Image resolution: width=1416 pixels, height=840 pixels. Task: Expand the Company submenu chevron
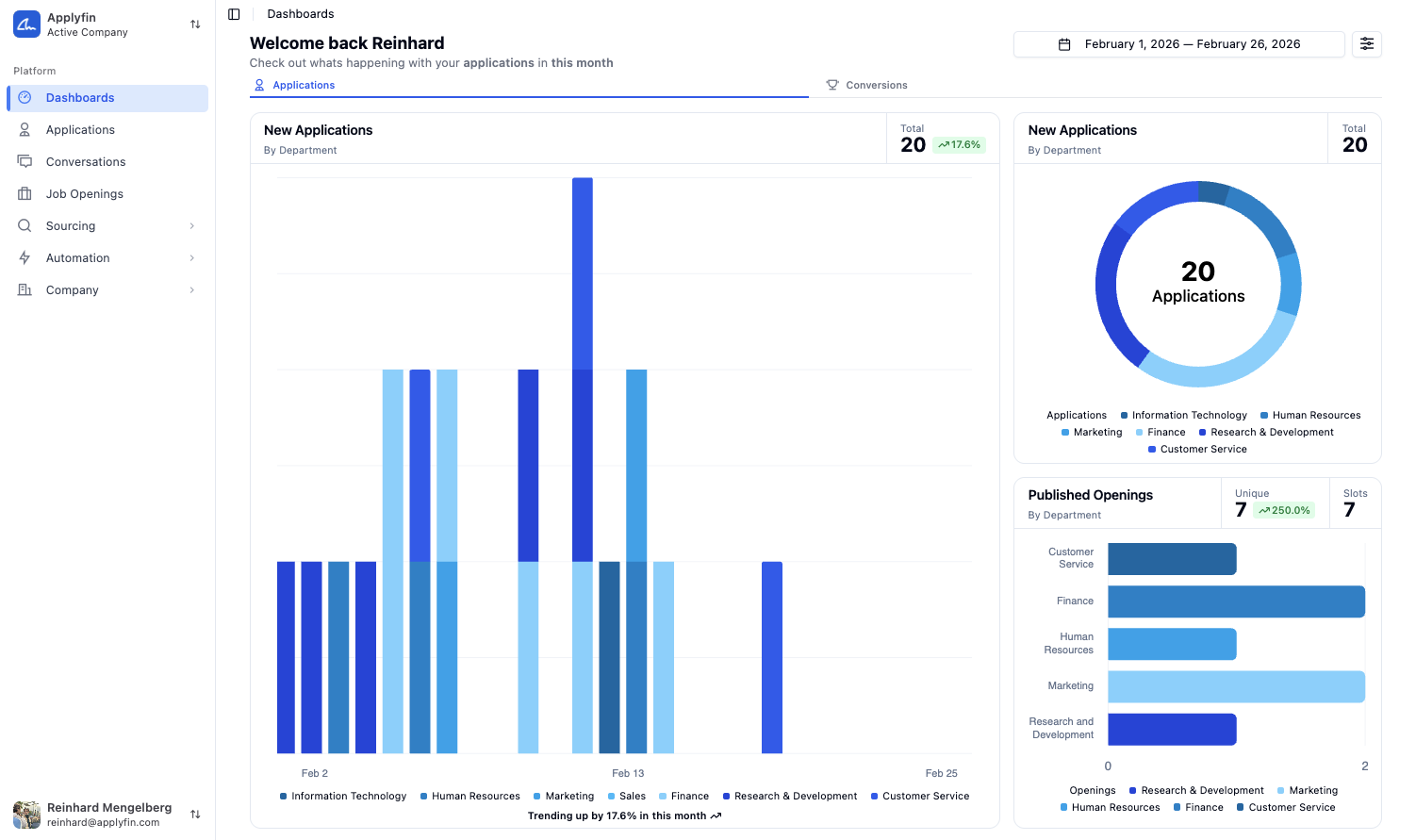(x=192, y=290)
